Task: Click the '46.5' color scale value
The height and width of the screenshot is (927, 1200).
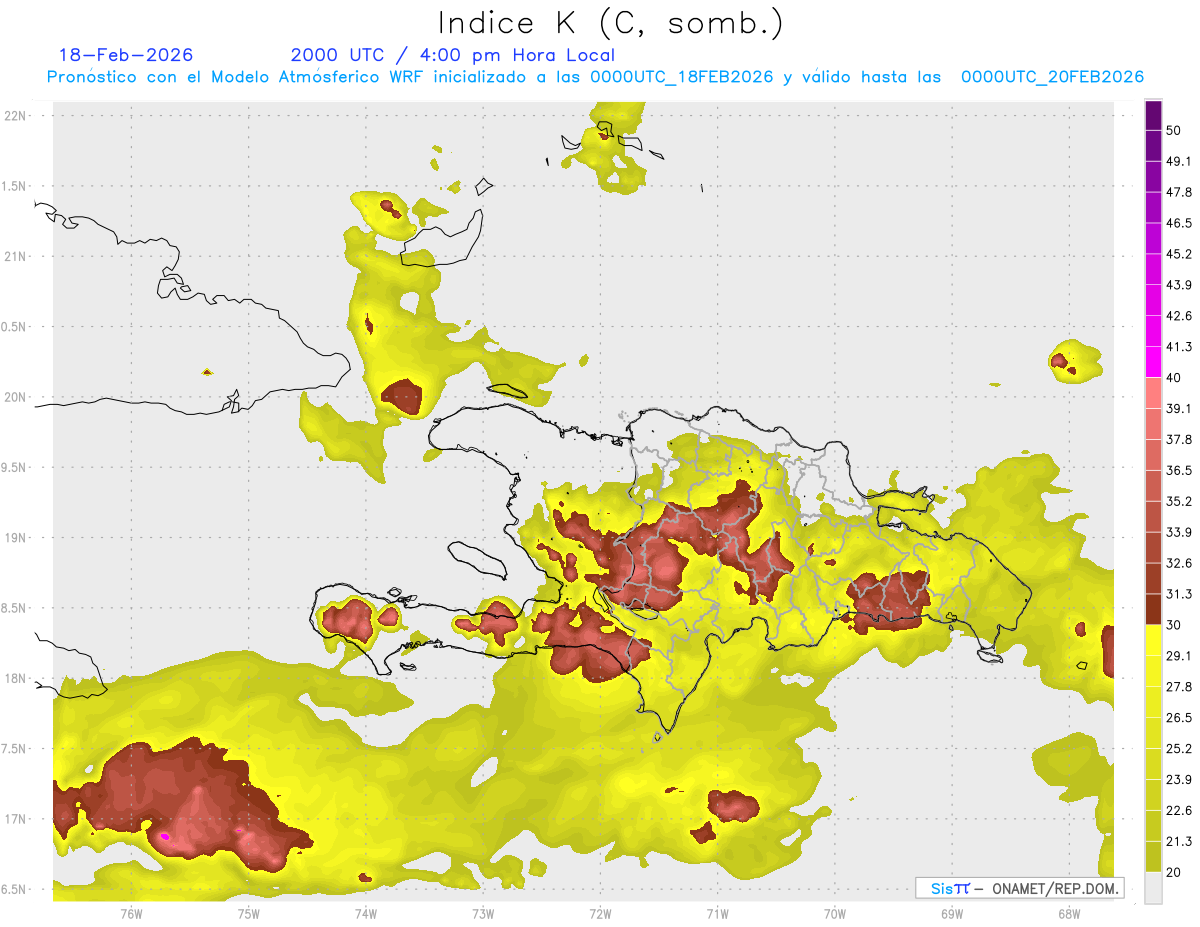Action: click(x=1179, y=223)
